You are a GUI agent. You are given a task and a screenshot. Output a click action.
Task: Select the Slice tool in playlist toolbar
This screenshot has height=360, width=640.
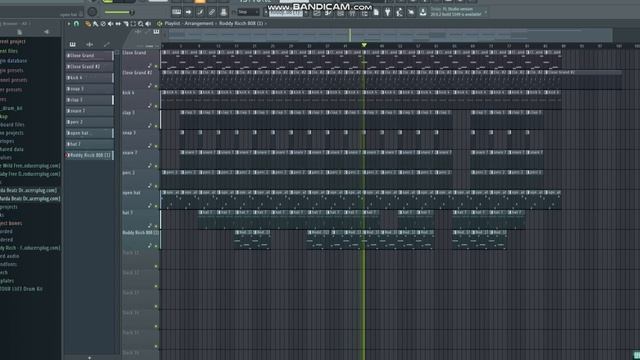click(x=126, y=24)
